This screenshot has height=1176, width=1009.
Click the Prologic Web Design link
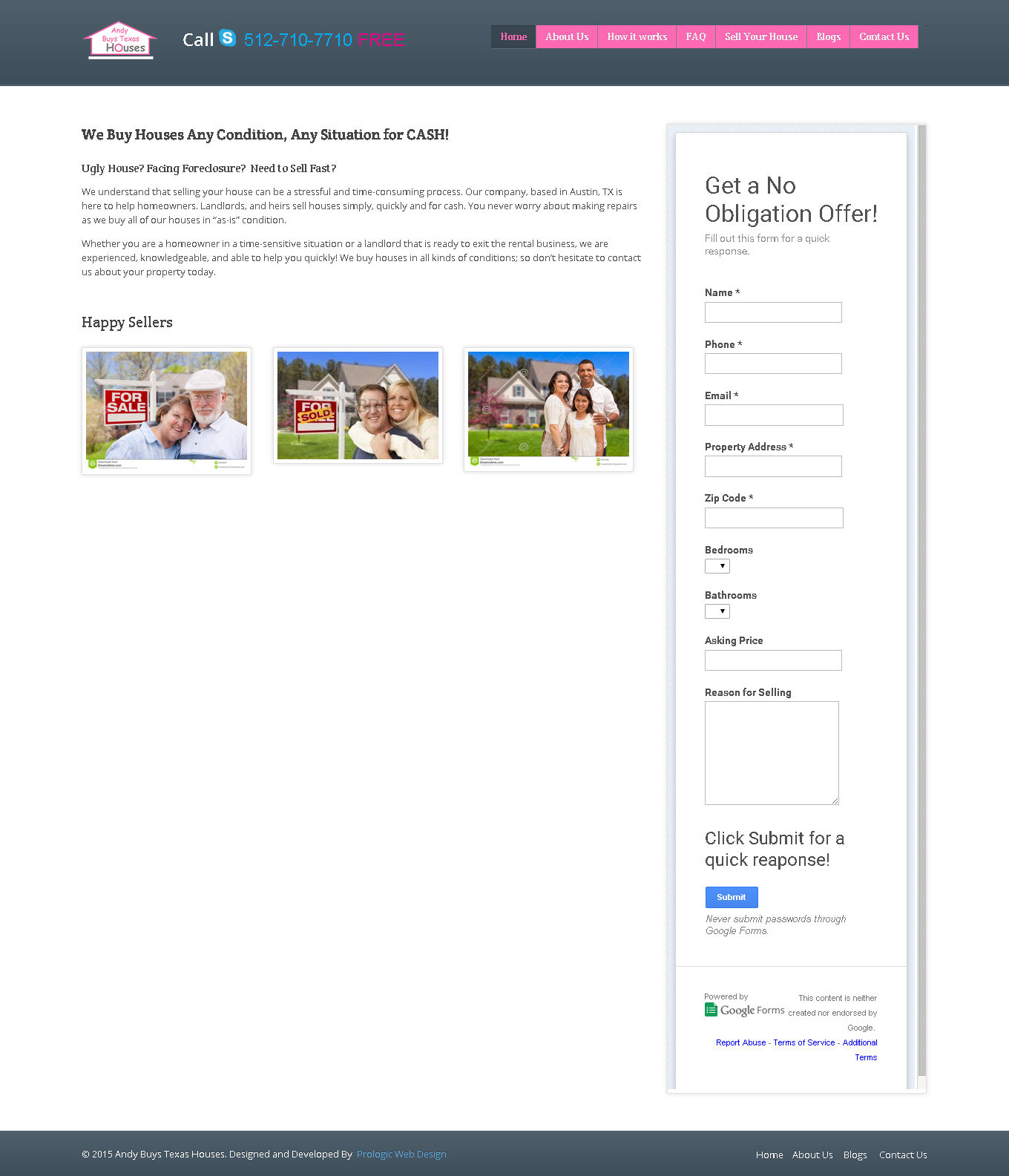point(401,1154)
